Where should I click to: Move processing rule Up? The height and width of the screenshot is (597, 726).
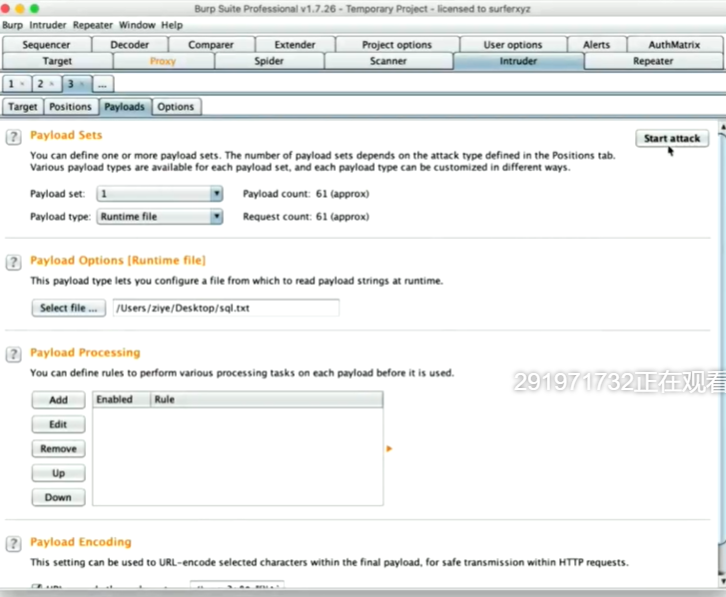pos(58,473)
